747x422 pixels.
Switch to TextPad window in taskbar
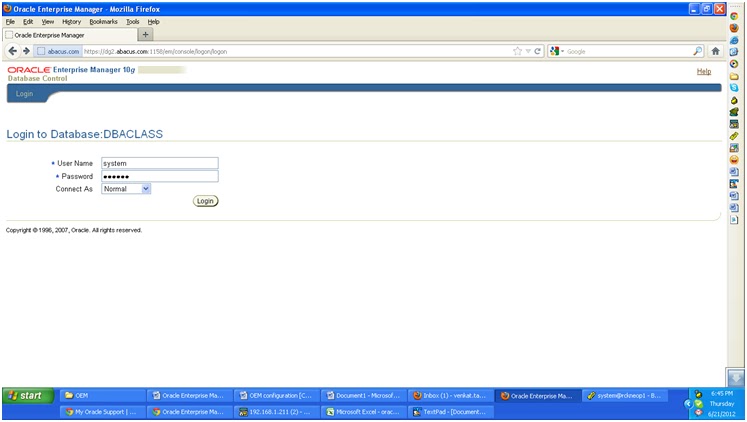pyautogui.click(x=450, y=412)
